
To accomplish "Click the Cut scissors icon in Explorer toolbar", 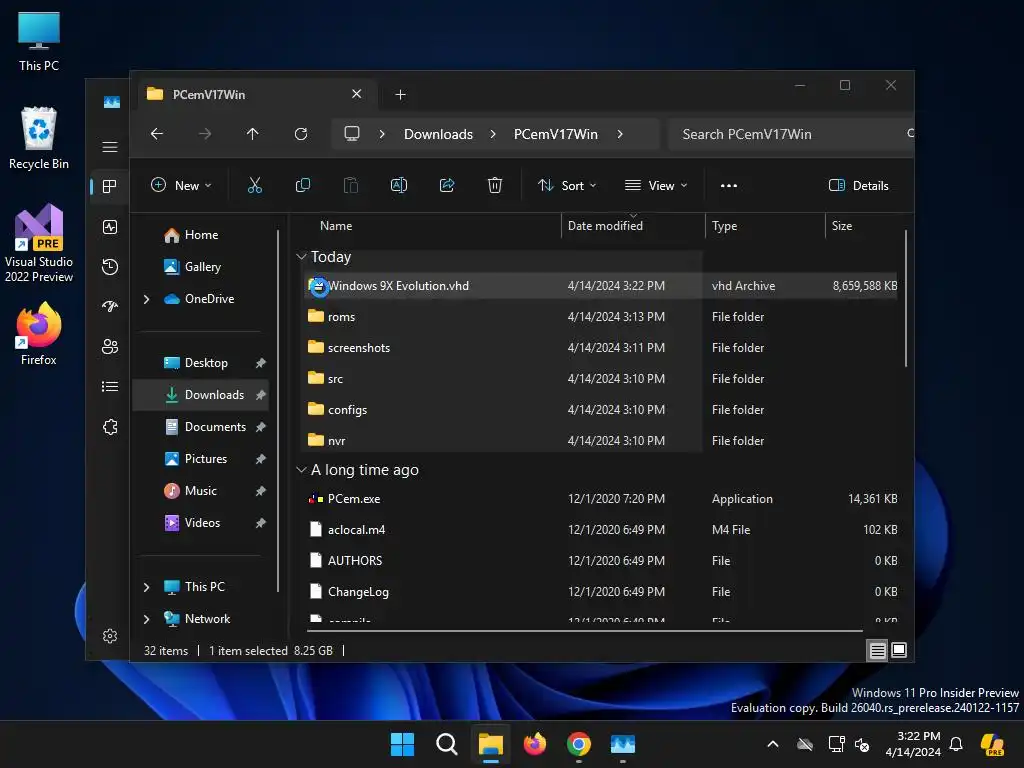I will tap(255, 185).
